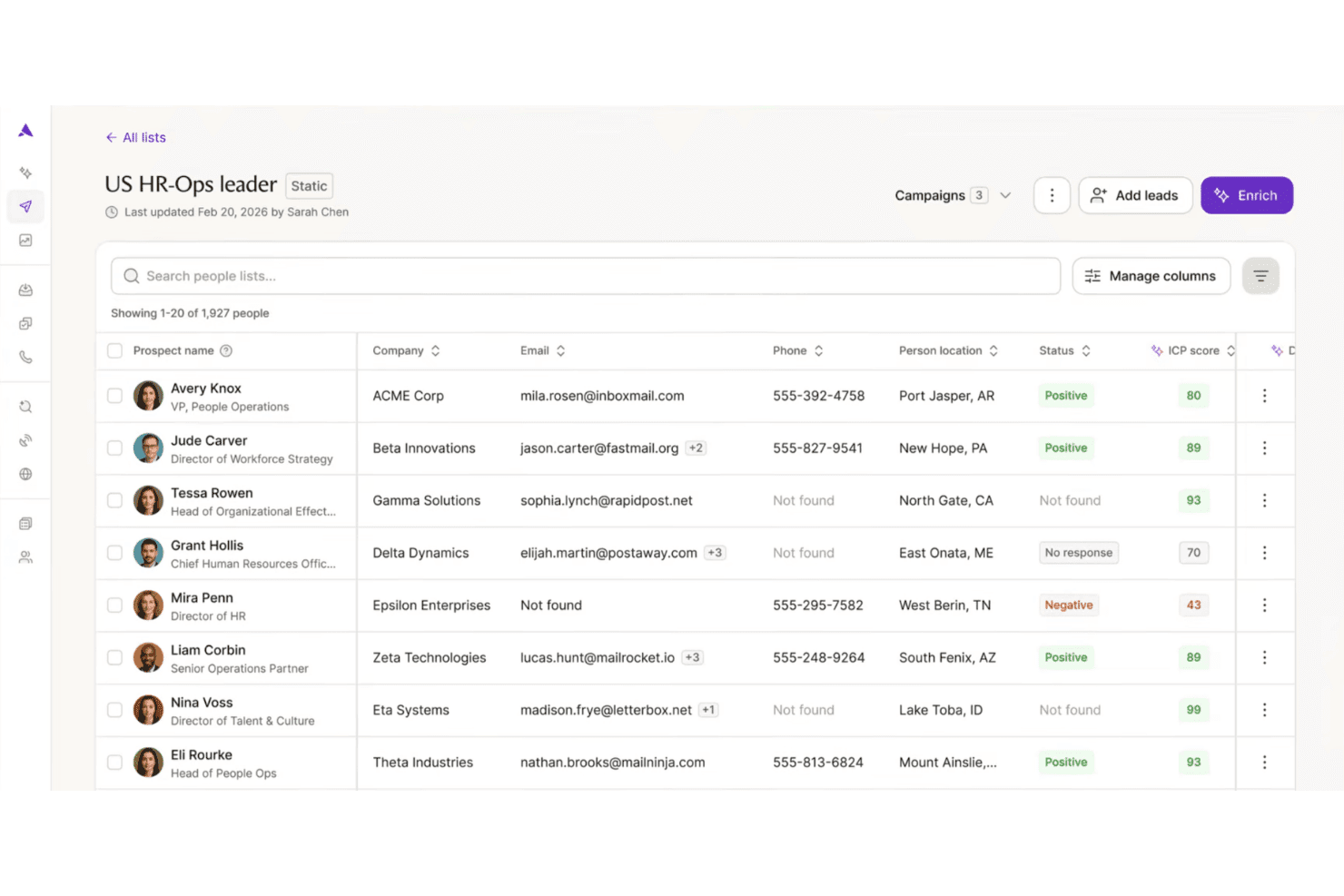Image resolution: width=1344 pixels, height=896 pixels.
Task: Go back to All lists
Action: coord(136,138)
